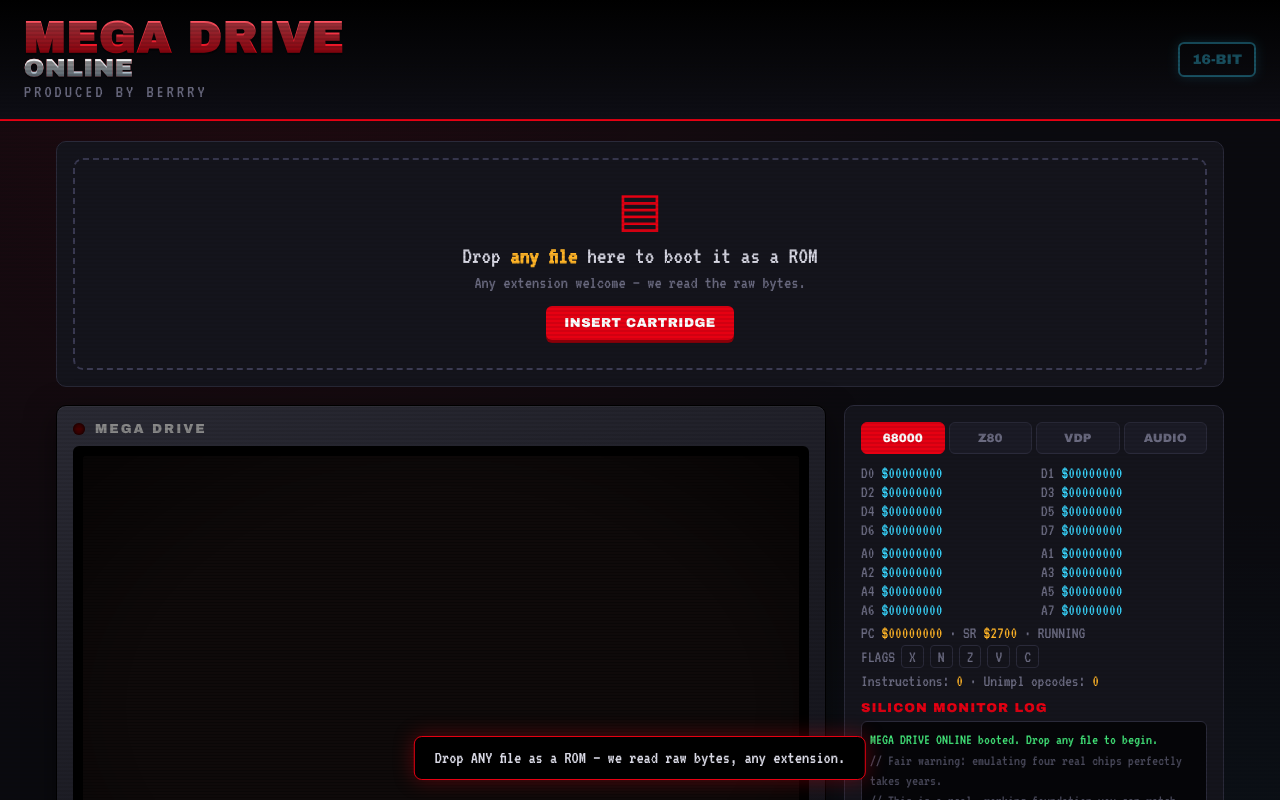Click the INSERT CARTRIDGE button
Screen dimensions: 1280x800
640,323
